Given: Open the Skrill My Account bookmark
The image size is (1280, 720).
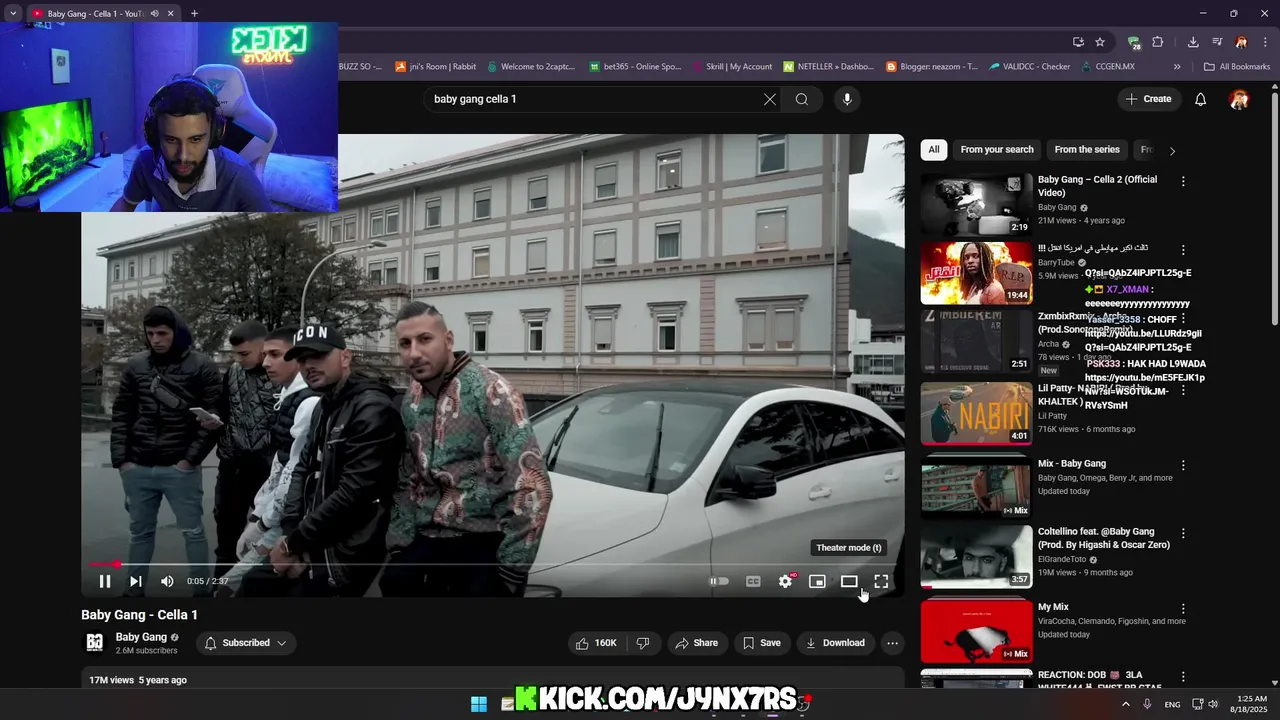Looking at the screenshot, I should (x=732, y=67).
